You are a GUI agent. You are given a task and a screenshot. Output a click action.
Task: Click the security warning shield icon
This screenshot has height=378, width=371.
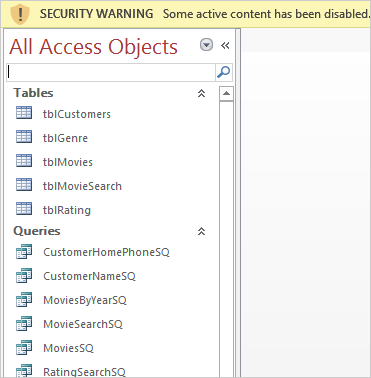[x=20, y=14]
